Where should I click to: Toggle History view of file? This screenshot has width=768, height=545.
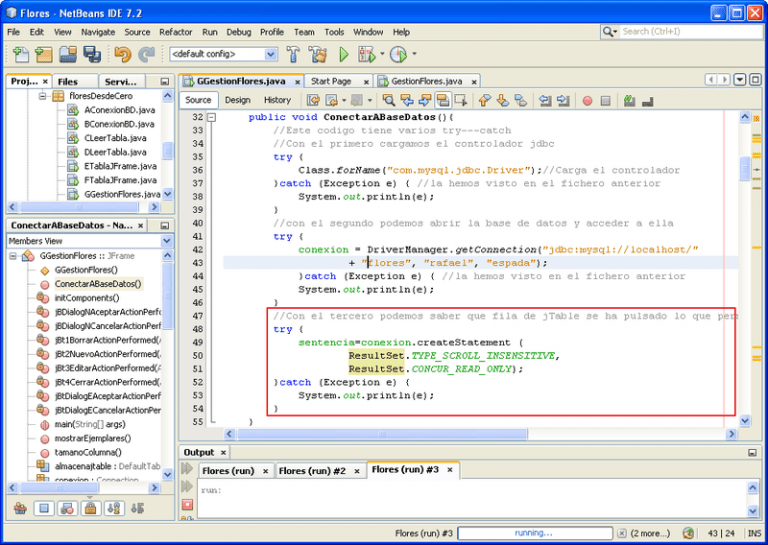(x=277, y=100)
